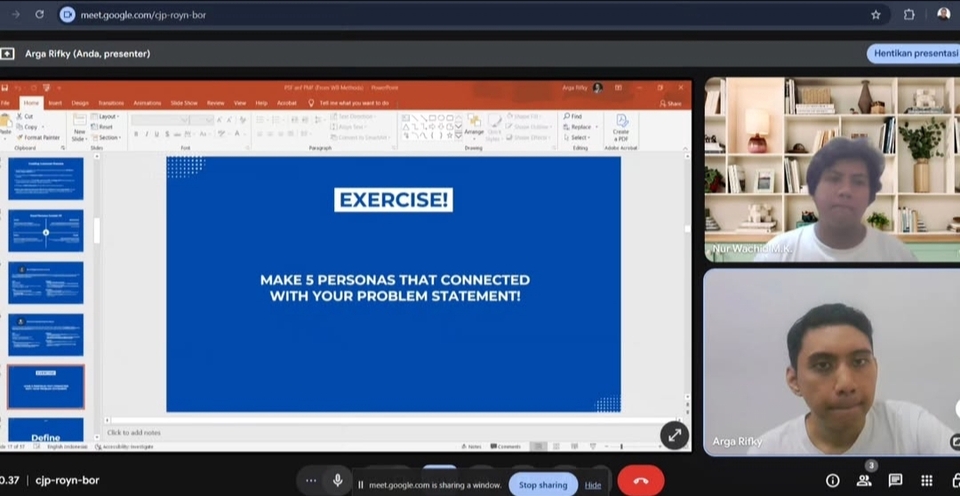Image resolution: width=960 pixels, height=496 pixels.
Task: Click the Find command
Action: (x=573, y=116)
